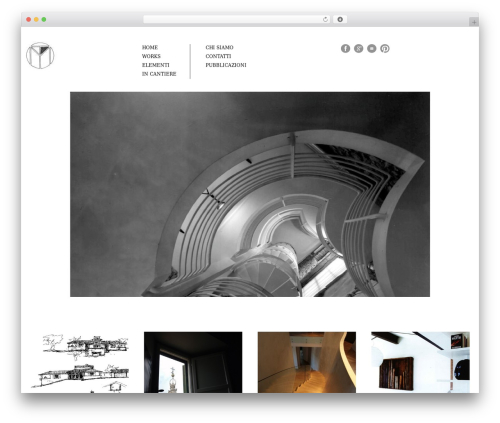The image size is (500, 423).
Task: Click the email envelope social icon
Action: [x=371, y=48]
